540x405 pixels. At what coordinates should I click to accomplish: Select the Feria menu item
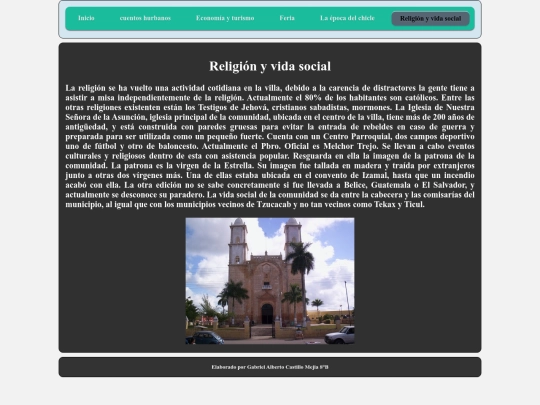pos(287,18)
